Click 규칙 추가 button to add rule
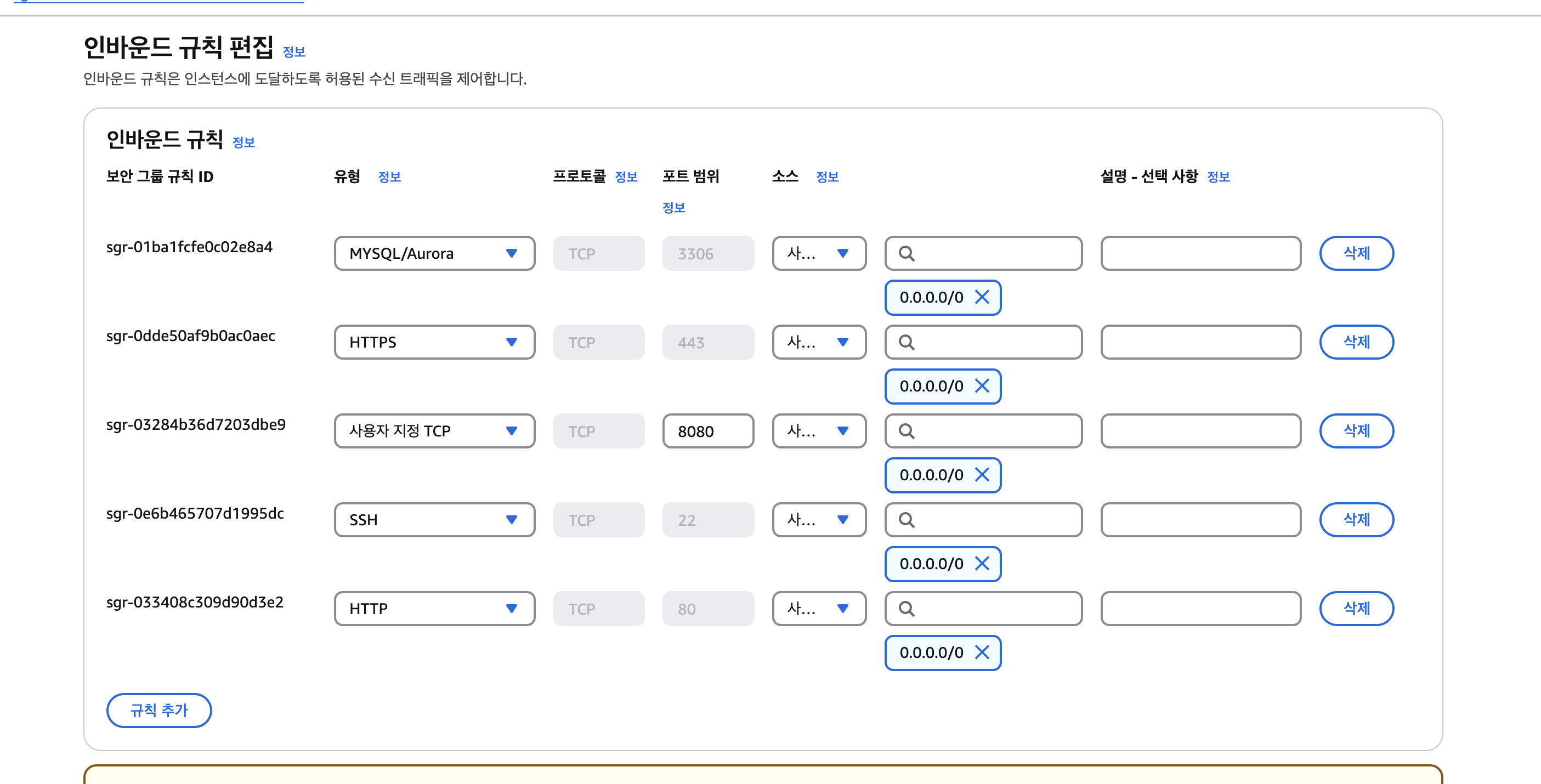Viewport: 1541px width, 784px height. coord(159,710)
